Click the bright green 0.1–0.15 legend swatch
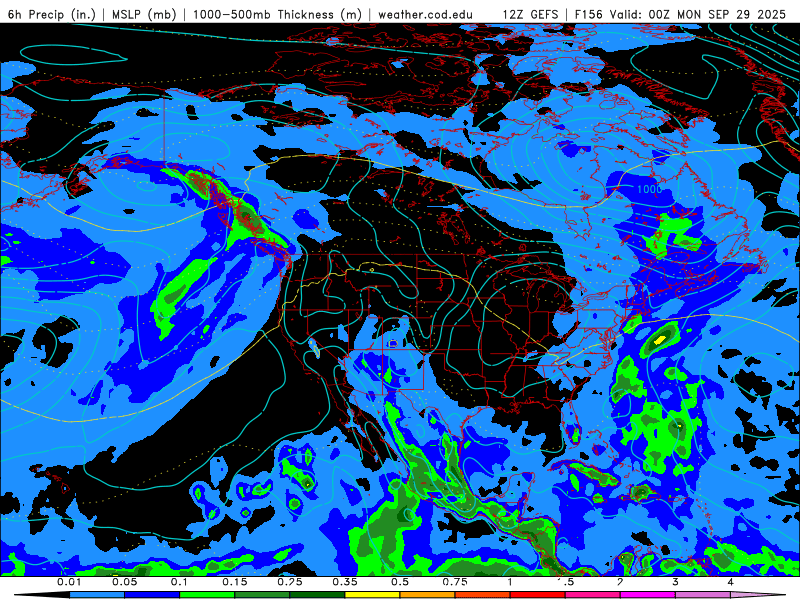The width and height of the screenshot is (800, 600). click(207, 595)
